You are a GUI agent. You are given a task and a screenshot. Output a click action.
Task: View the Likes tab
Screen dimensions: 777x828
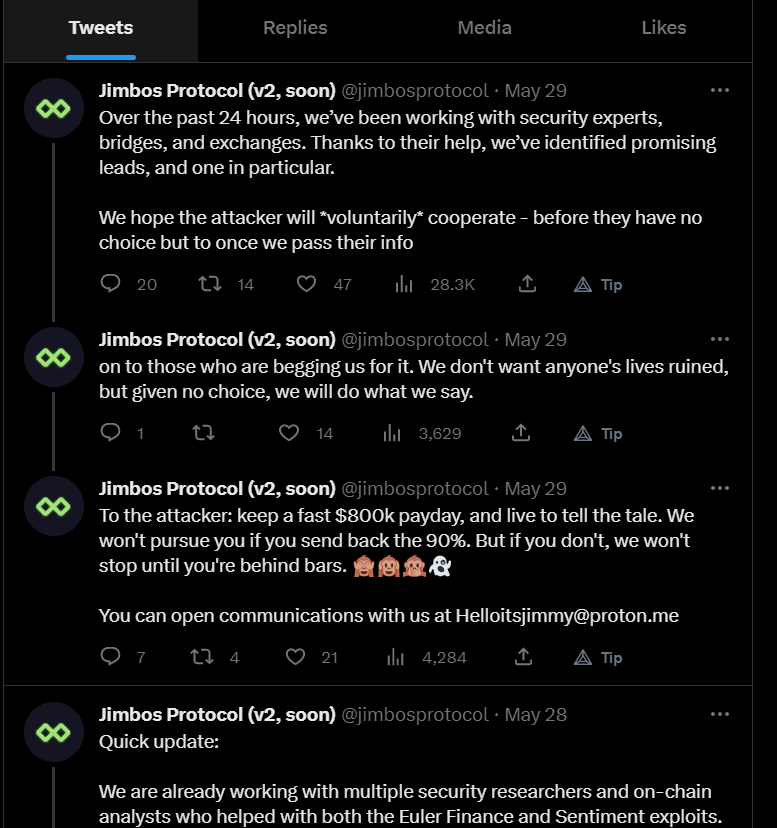click(x=664, y=28)
